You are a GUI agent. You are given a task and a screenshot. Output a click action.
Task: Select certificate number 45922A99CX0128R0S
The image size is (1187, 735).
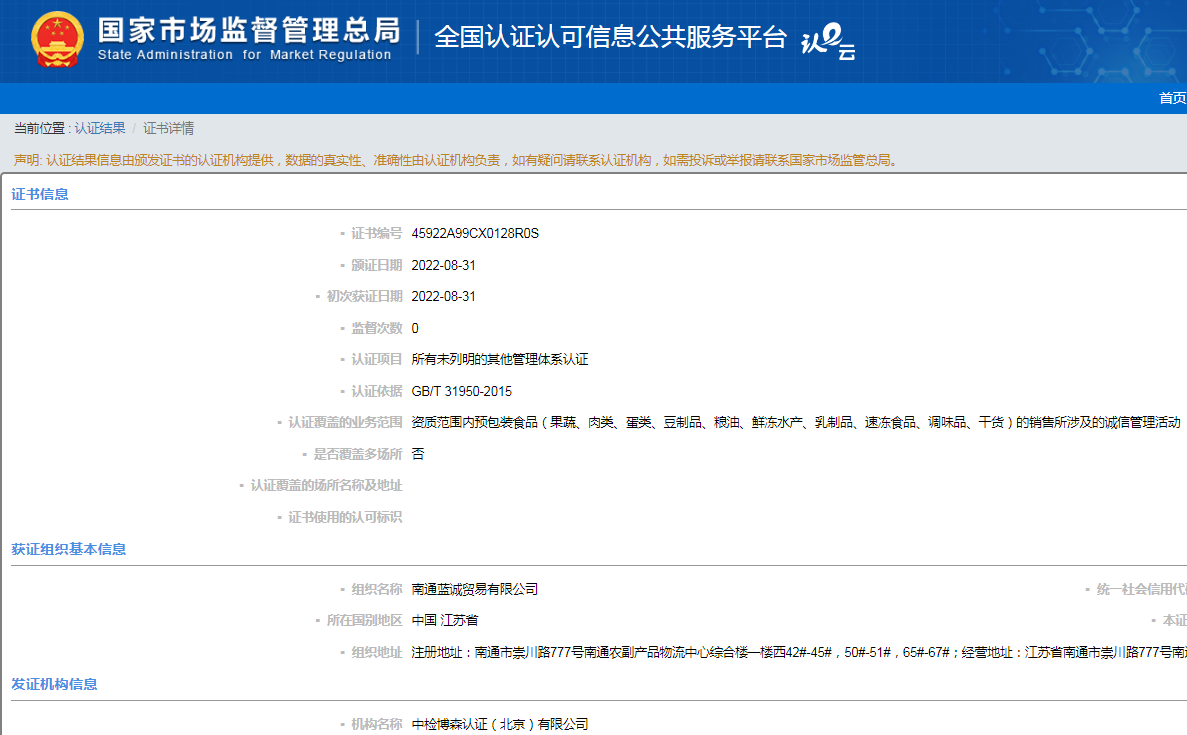pos(475,233)
